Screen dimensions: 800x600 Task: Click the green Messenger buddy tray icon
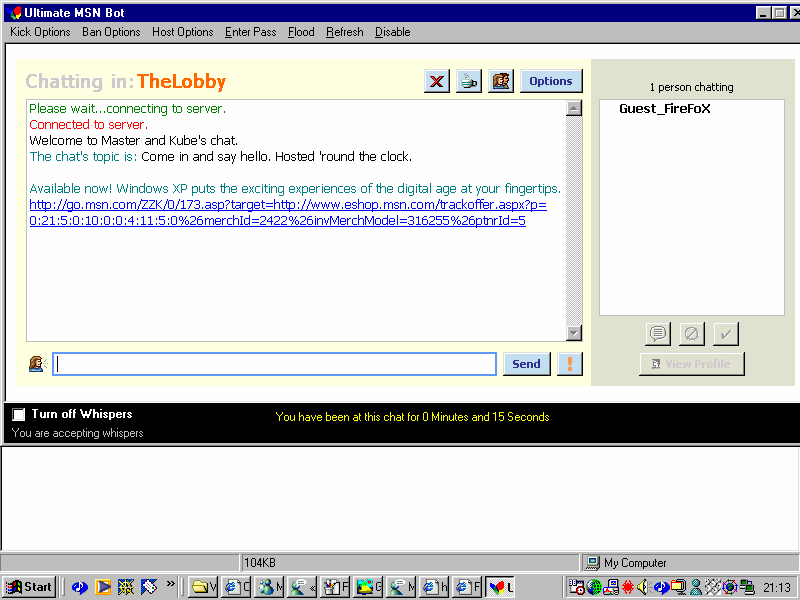[695, 587]
